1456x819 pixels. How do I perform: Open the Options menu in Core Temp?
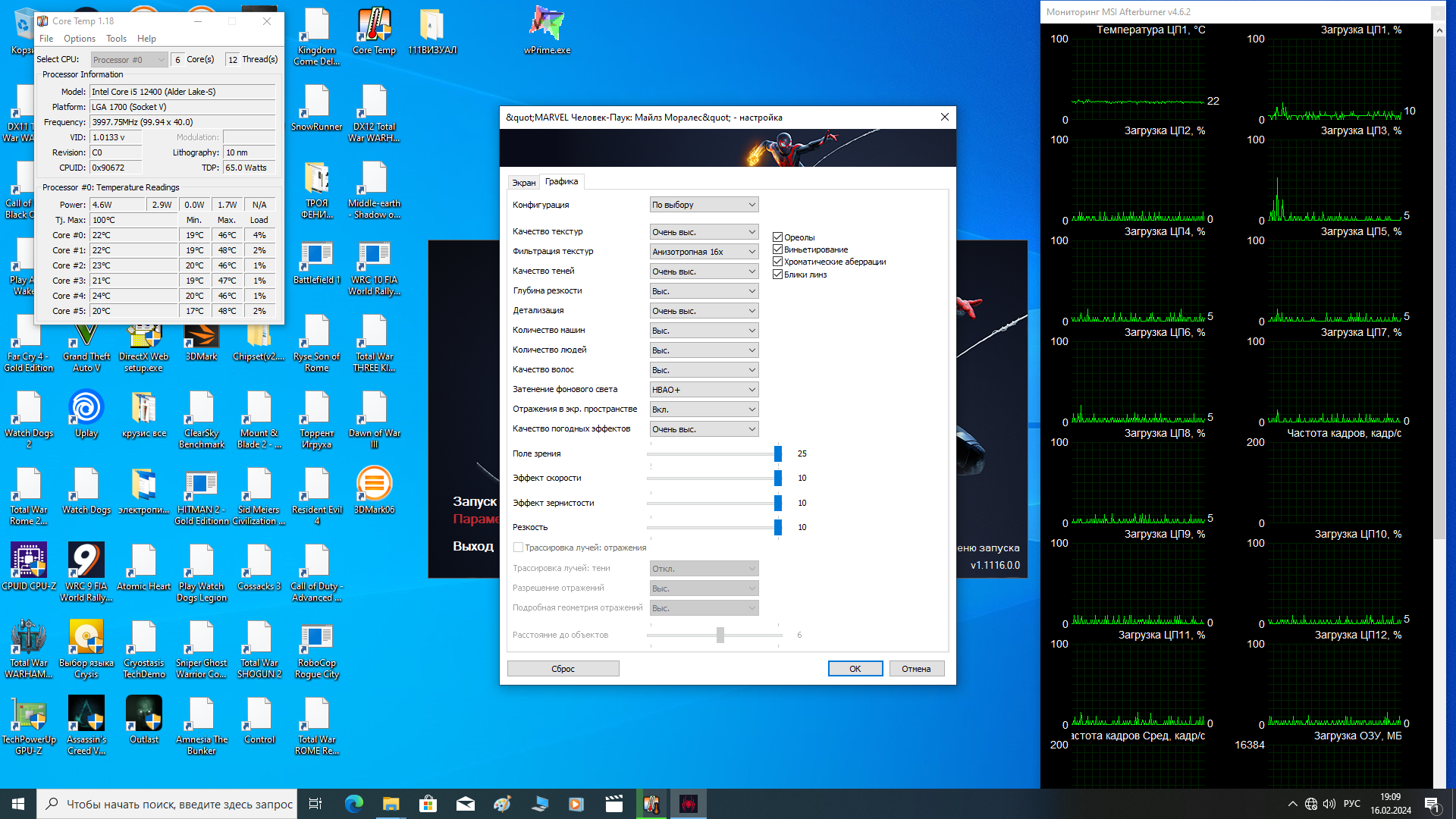coord(79,39)
